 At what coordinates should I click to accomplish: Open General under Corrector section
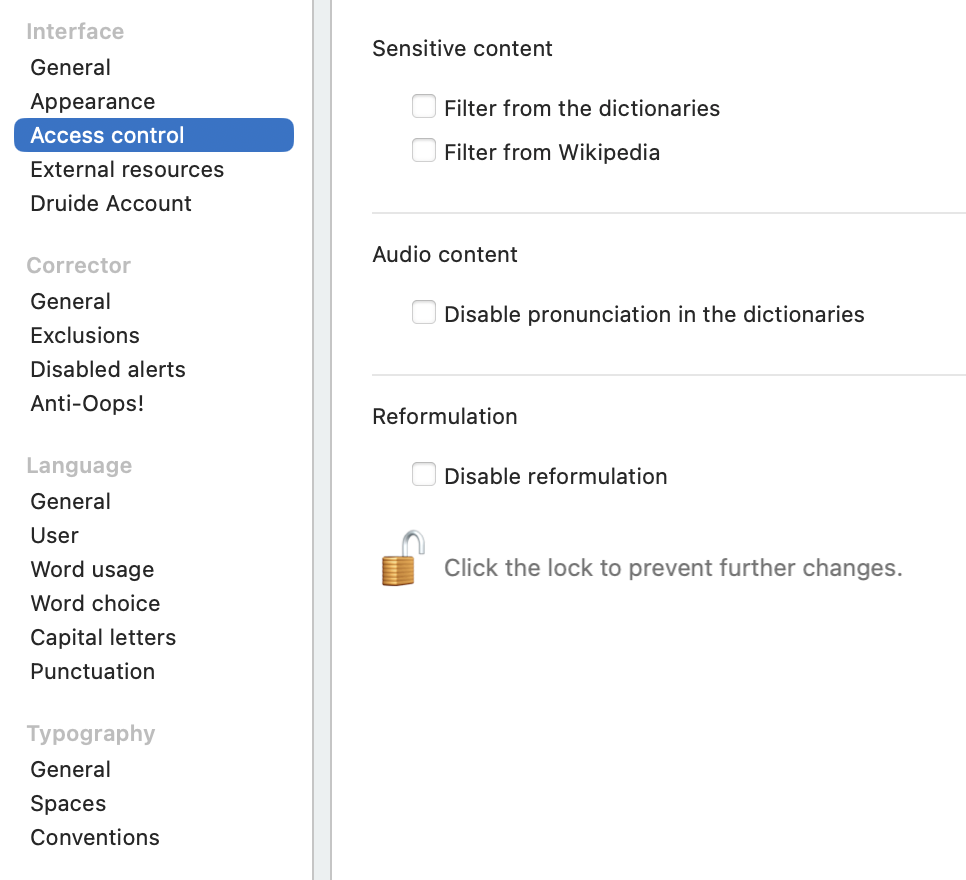[70, 302]
